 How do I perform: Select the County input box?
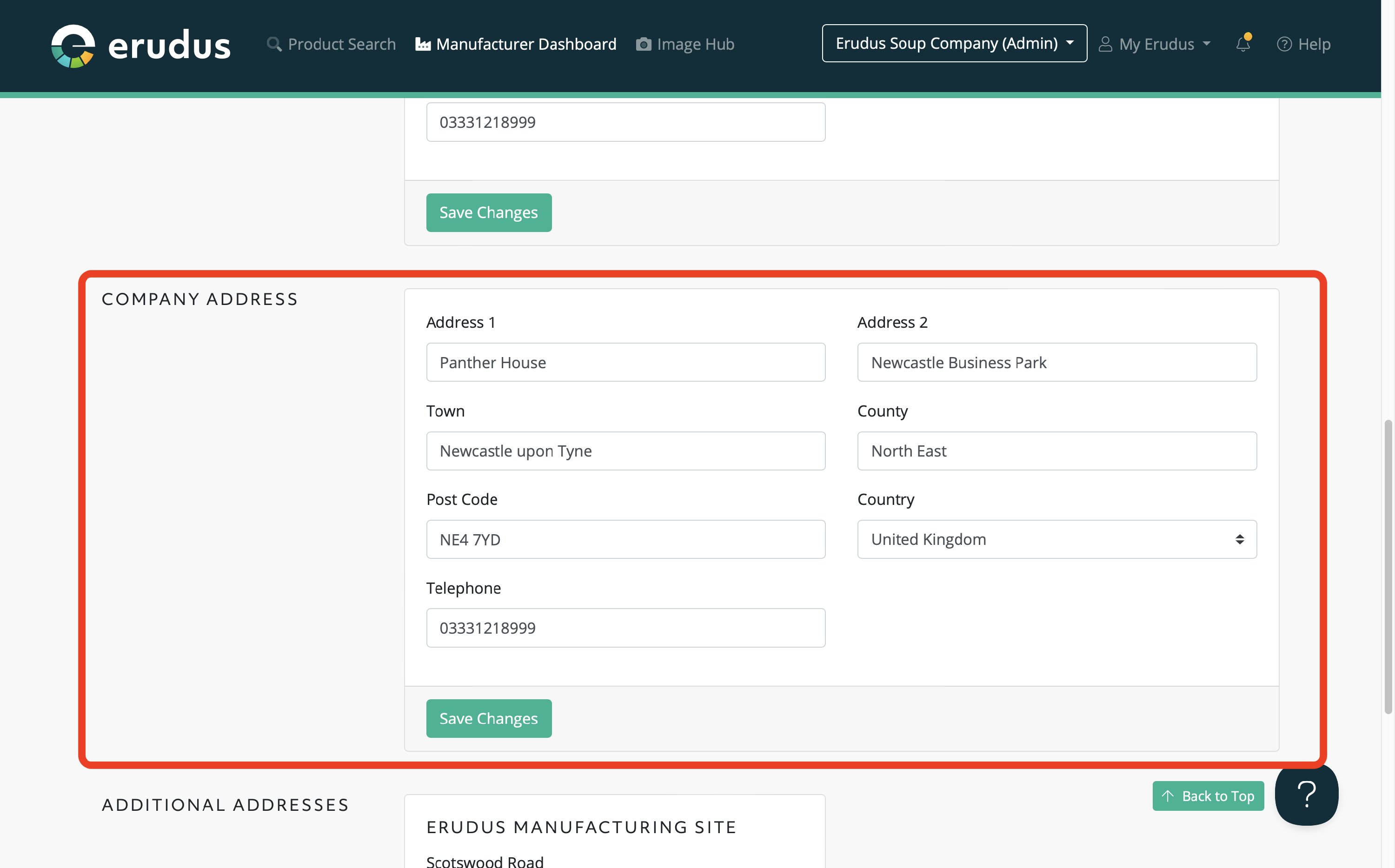(x=1056, y=451)
